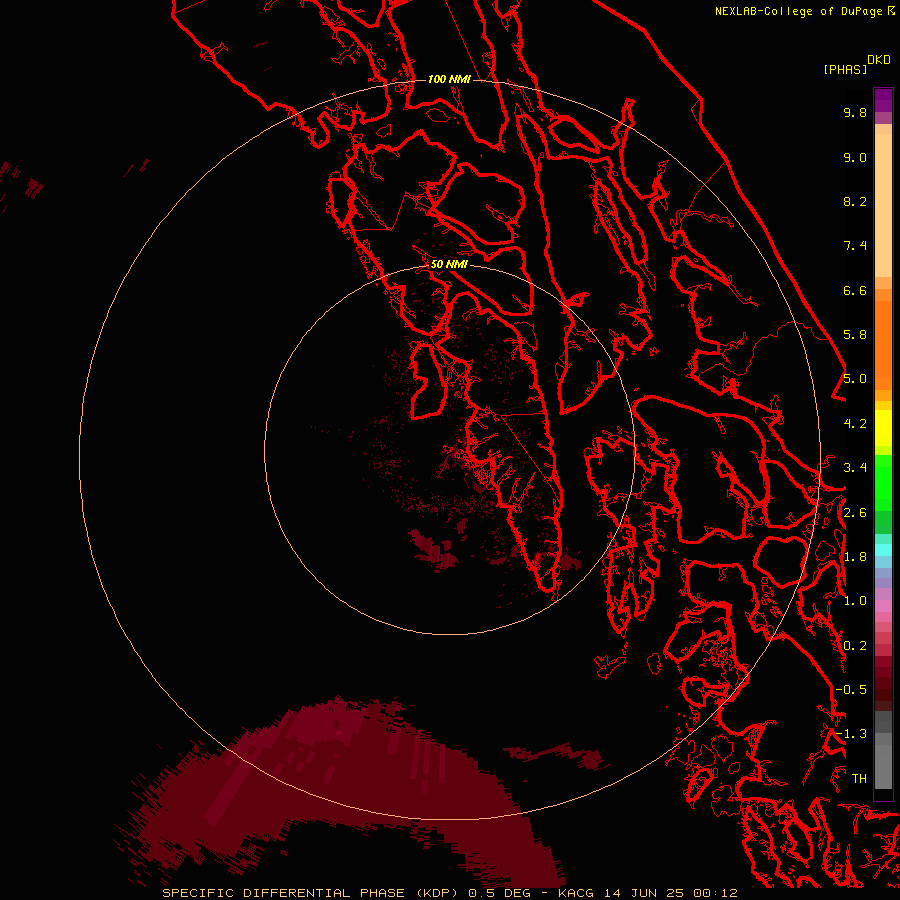Click the 0.2 colorbar scale value
This screenshot has height=900, width=900.
pos(855,646)
